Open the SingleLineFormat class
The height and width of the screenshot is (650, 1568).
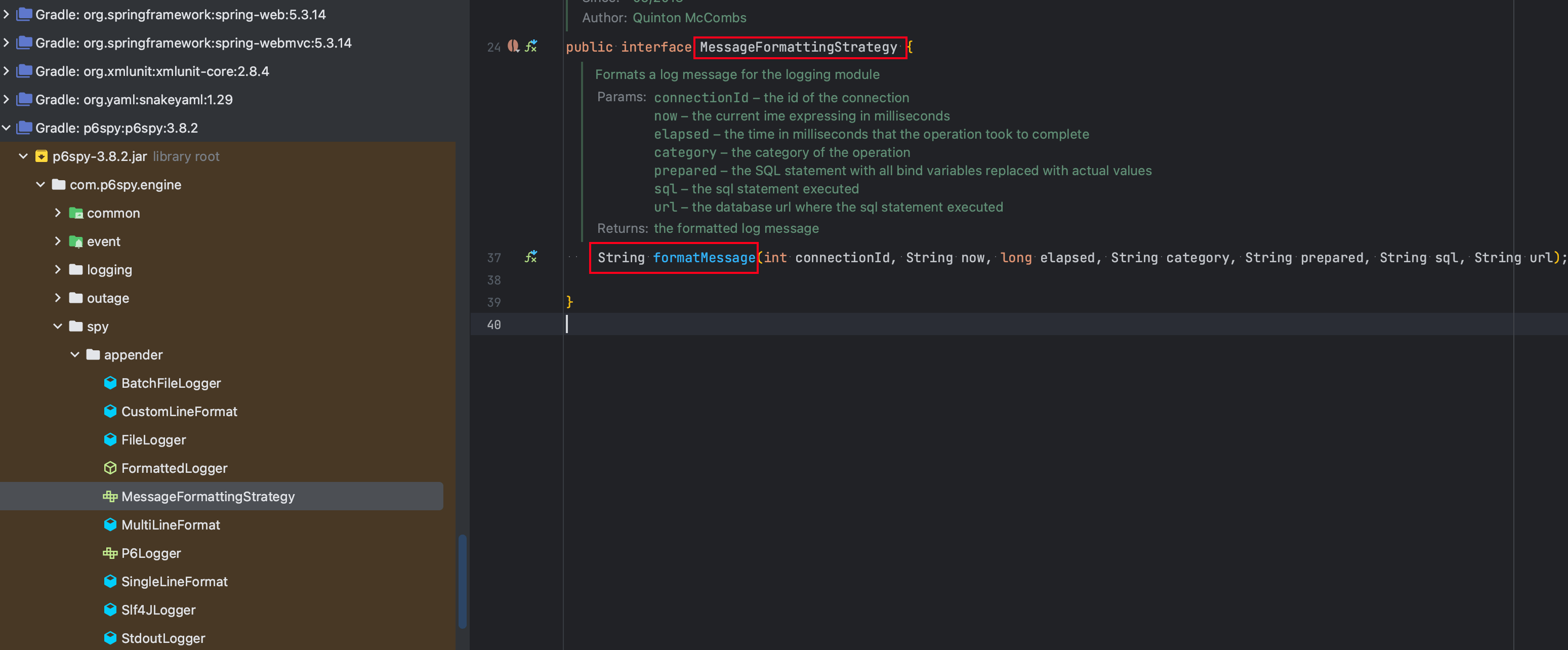[174, 581]
